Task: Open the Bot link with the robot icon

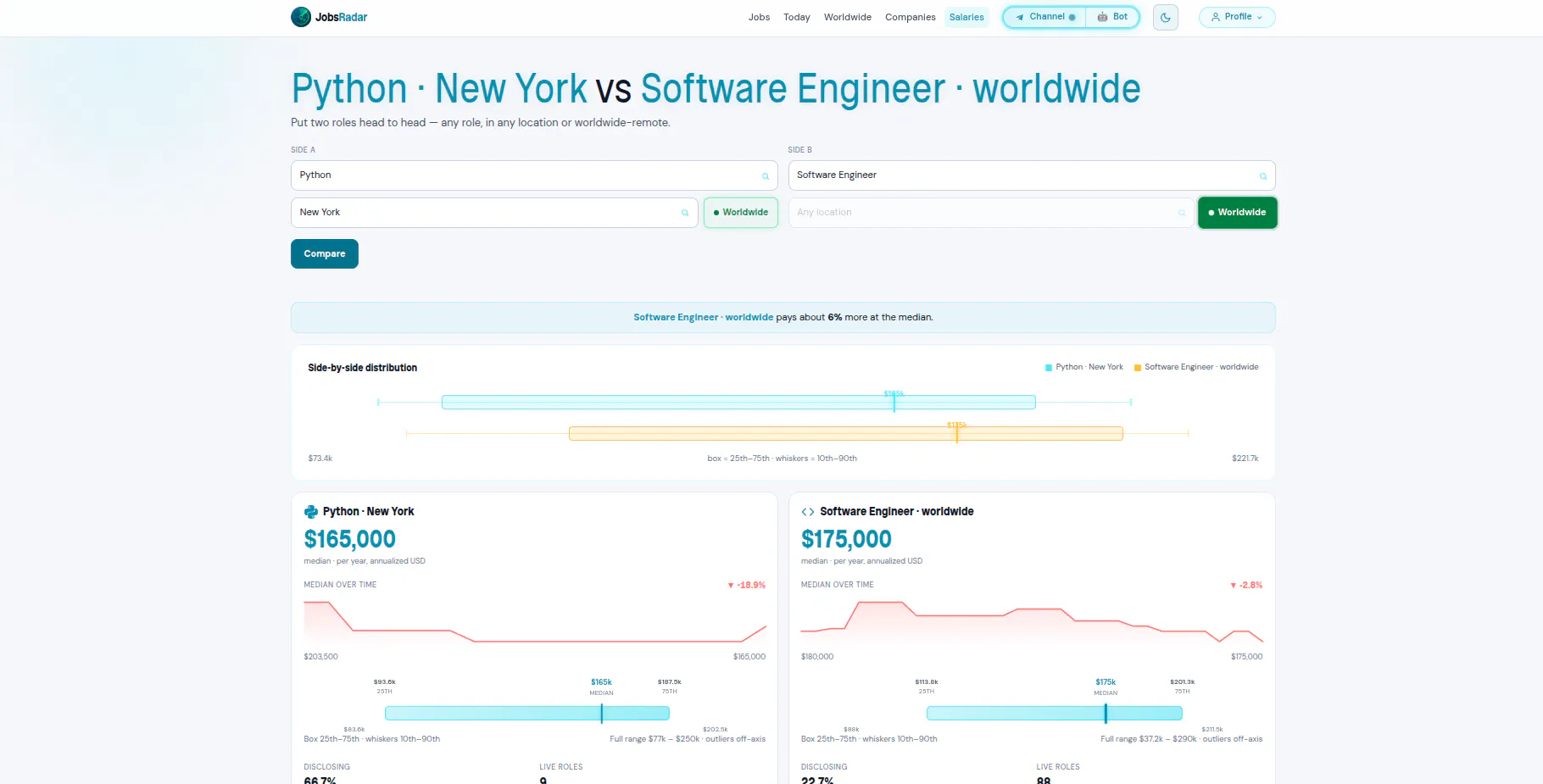Action: pyautogui.click(x=1112, y=17)
